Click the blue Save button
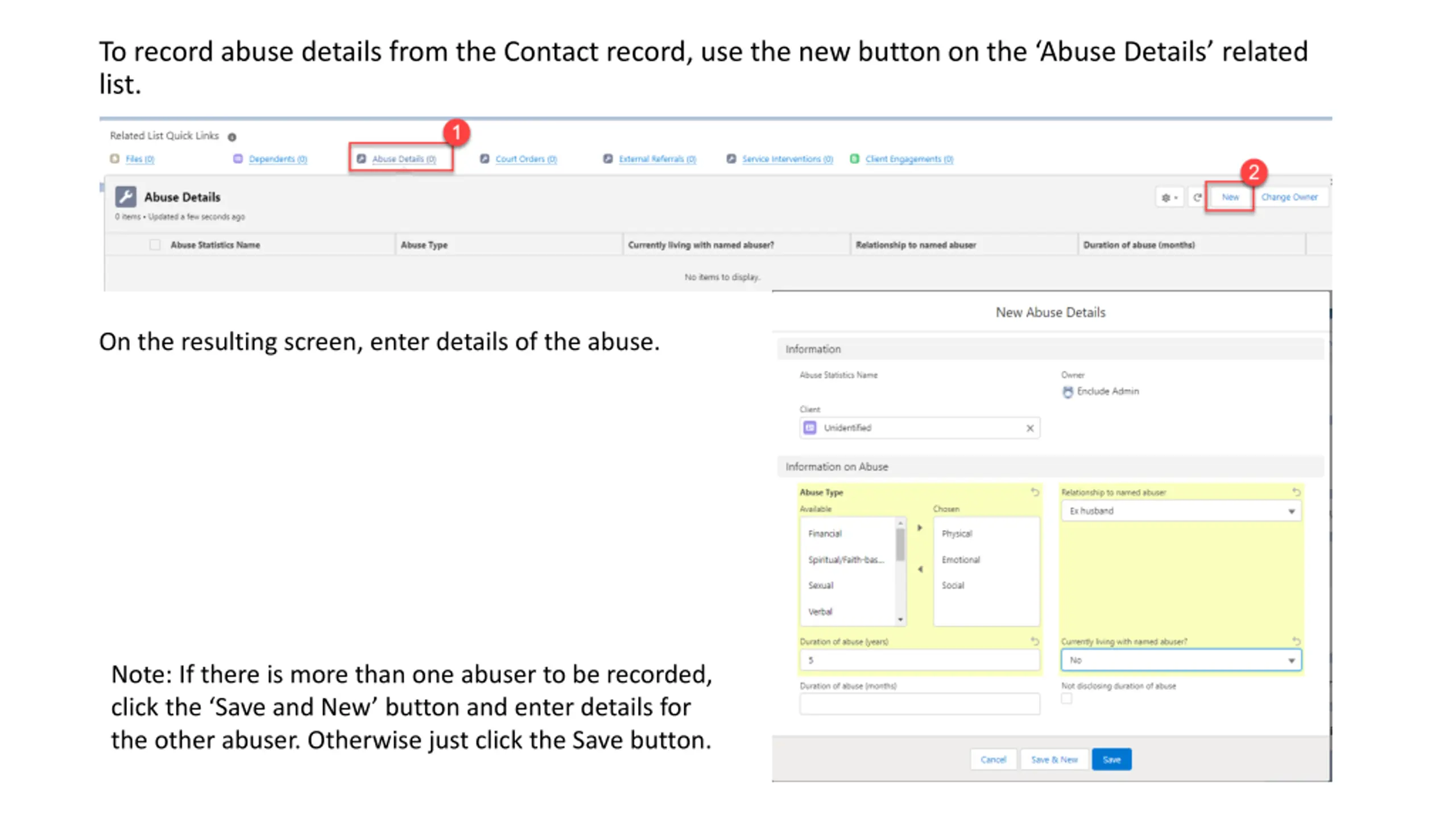 (1111, 760)
